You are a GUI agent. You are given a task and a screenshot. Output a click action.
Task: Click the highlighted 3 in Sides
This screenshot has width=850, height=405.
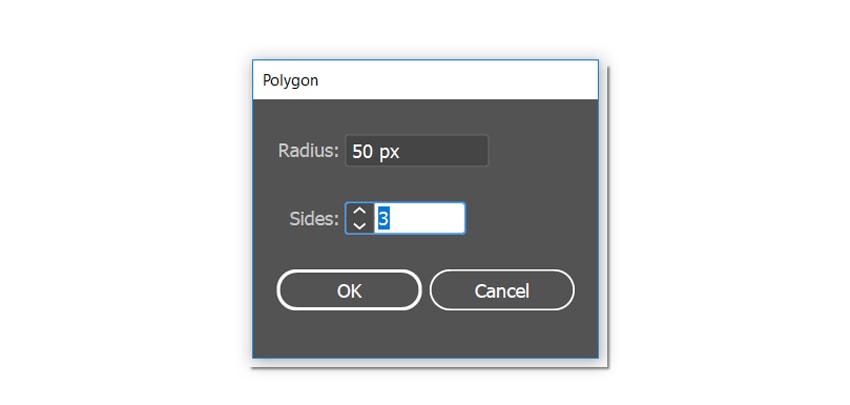point(383,219)
